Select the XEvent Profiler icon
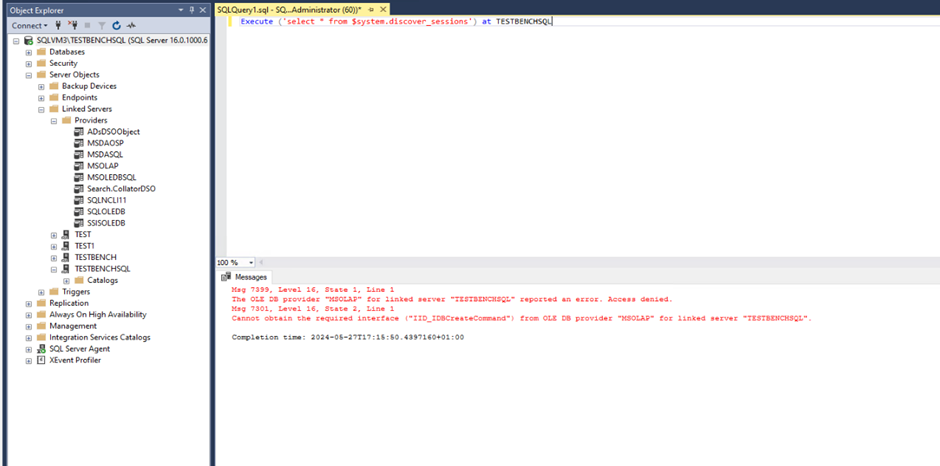This screenshot has width=940, height=466. tap(41, 360)
